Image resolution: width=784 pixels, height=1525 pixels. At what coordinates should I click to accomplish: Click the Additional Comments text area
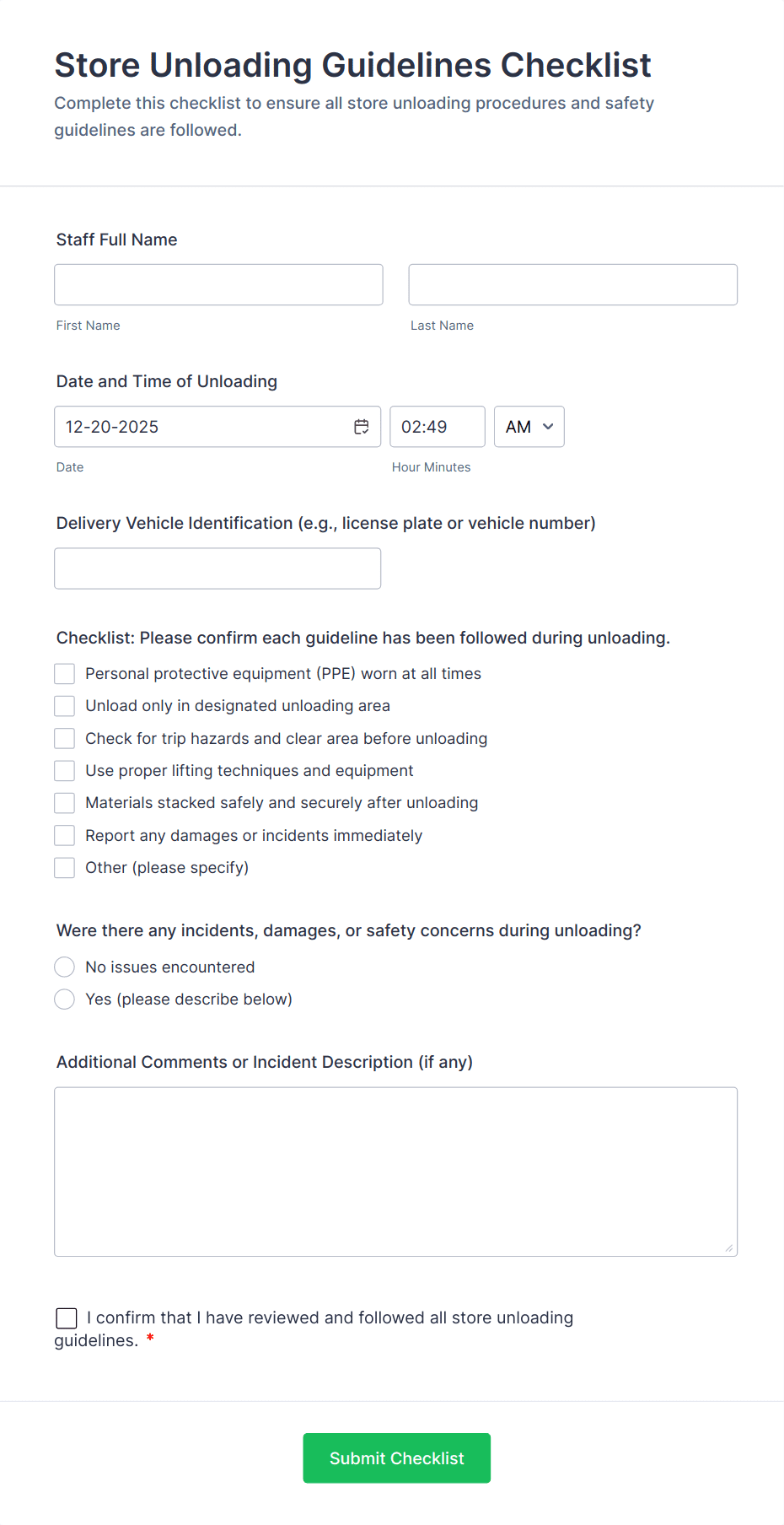tap(395, 1172)
